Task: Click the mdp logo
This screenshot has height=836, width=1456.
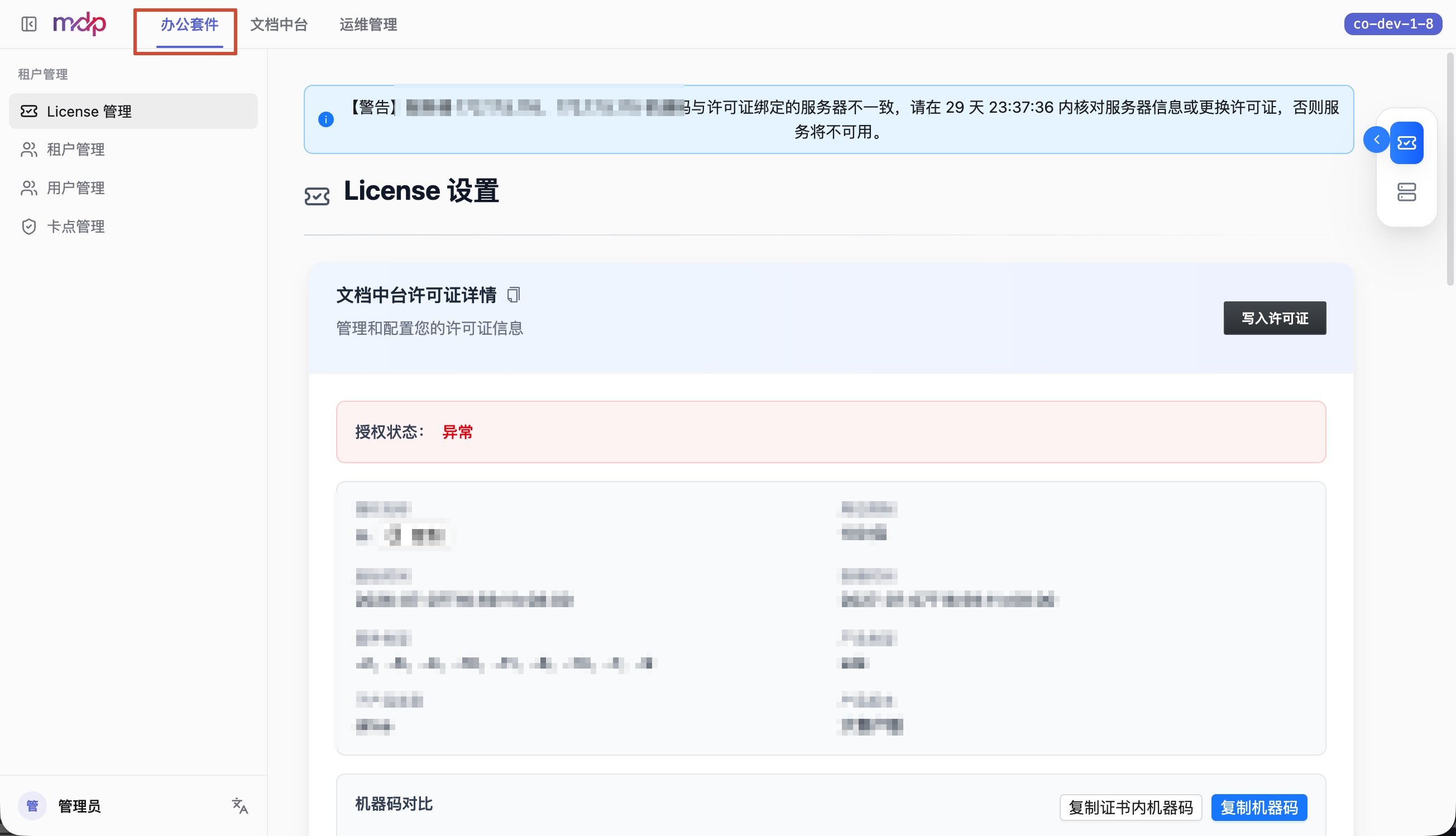Action: click(x=80, y=24)
